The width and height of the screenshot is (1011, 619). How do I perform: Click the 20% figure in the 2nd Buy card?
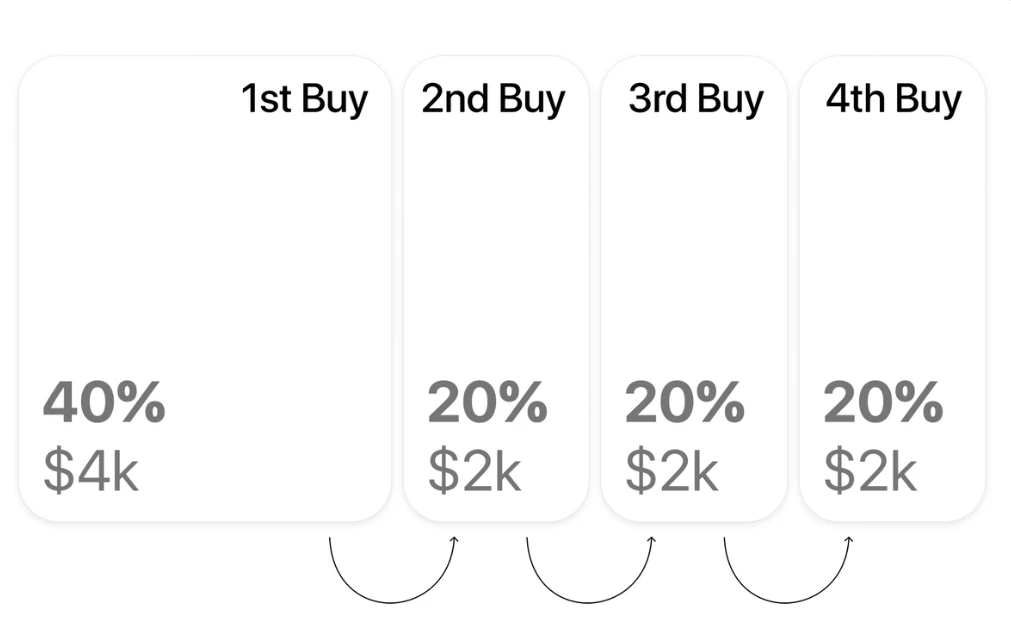[x=487, y=402]
